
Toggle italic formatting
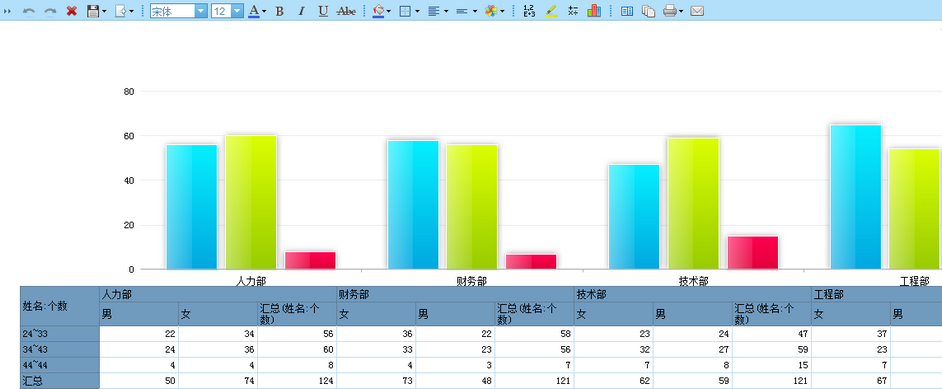click(302, 11)
